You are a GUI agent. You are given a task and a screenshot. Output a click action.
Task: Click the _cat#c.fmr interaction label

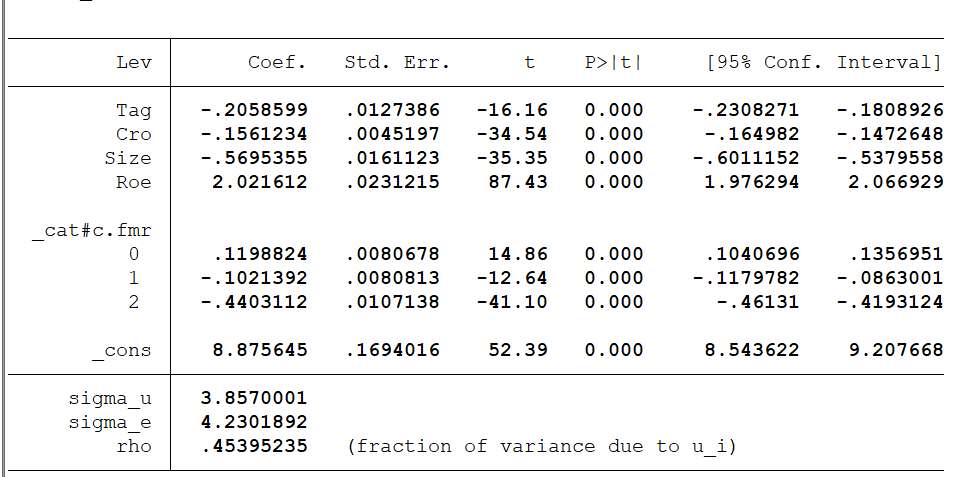(97, 231)
